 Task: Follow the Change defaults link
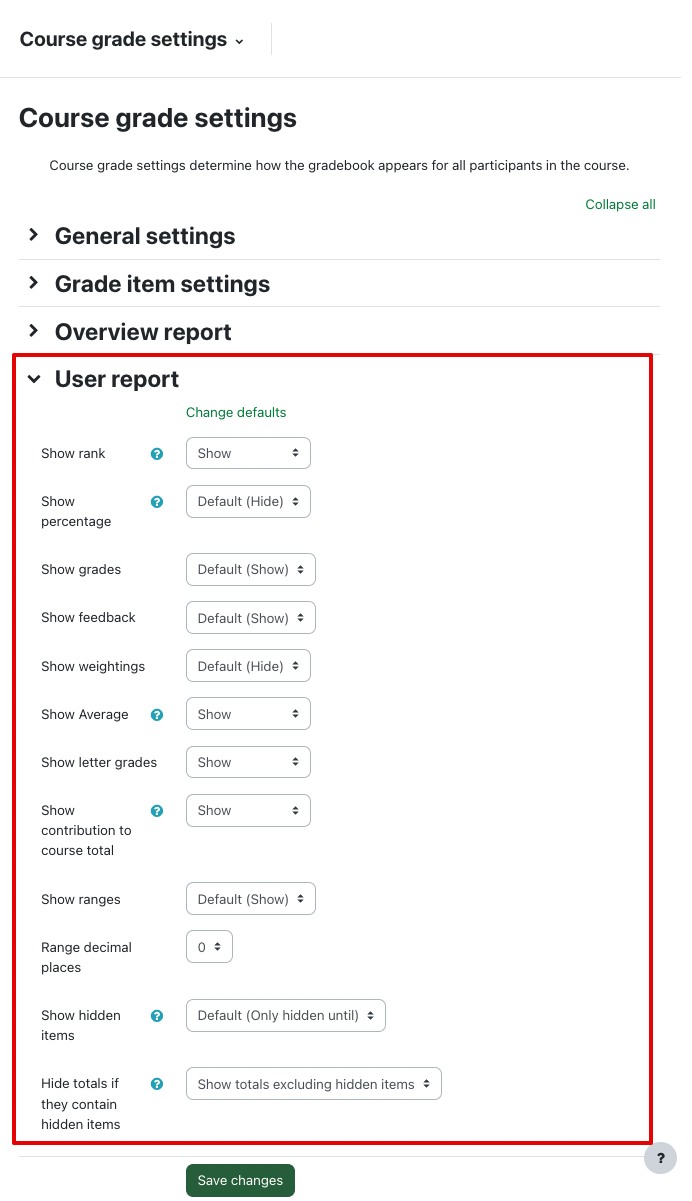tap(236, 412)
